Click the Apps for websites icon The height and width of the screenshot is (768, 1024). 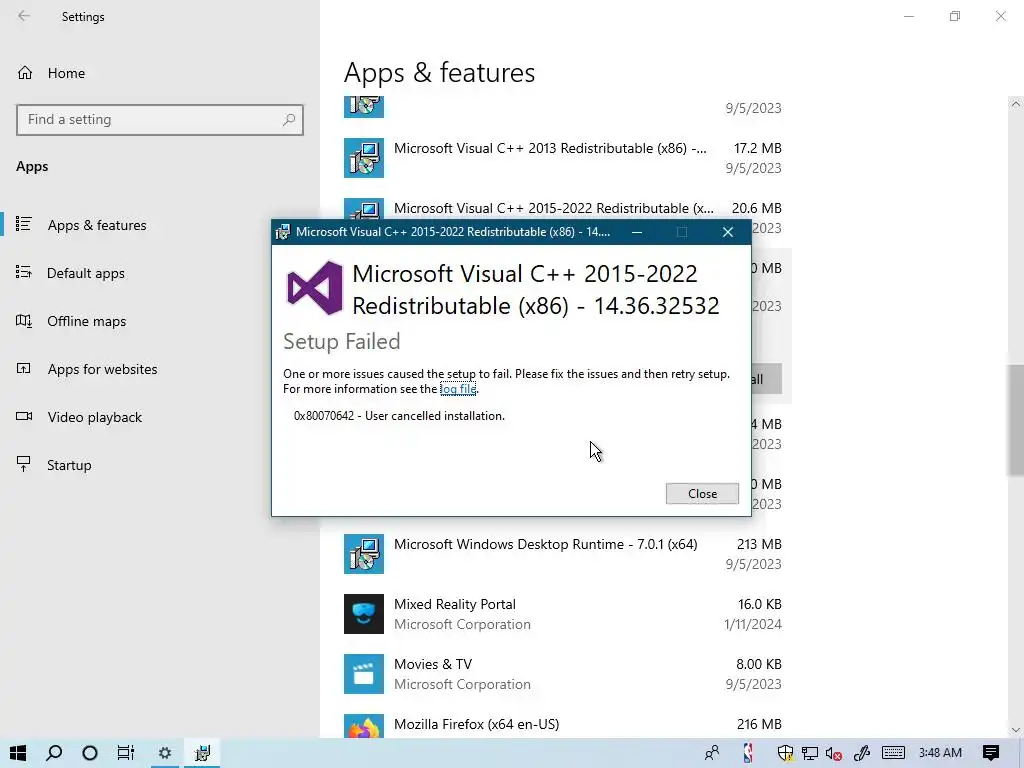24,368
